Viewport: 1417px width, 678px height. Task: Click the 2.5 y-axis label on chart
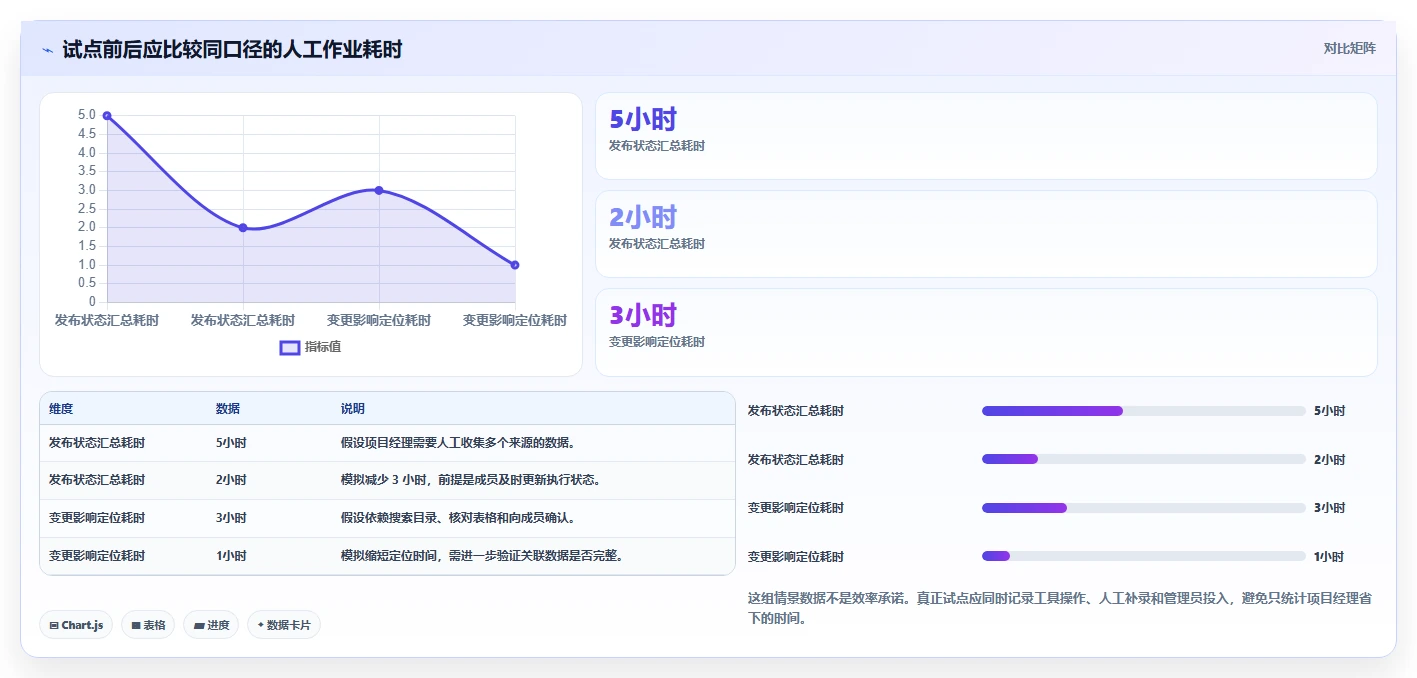(x=87, y=209)
